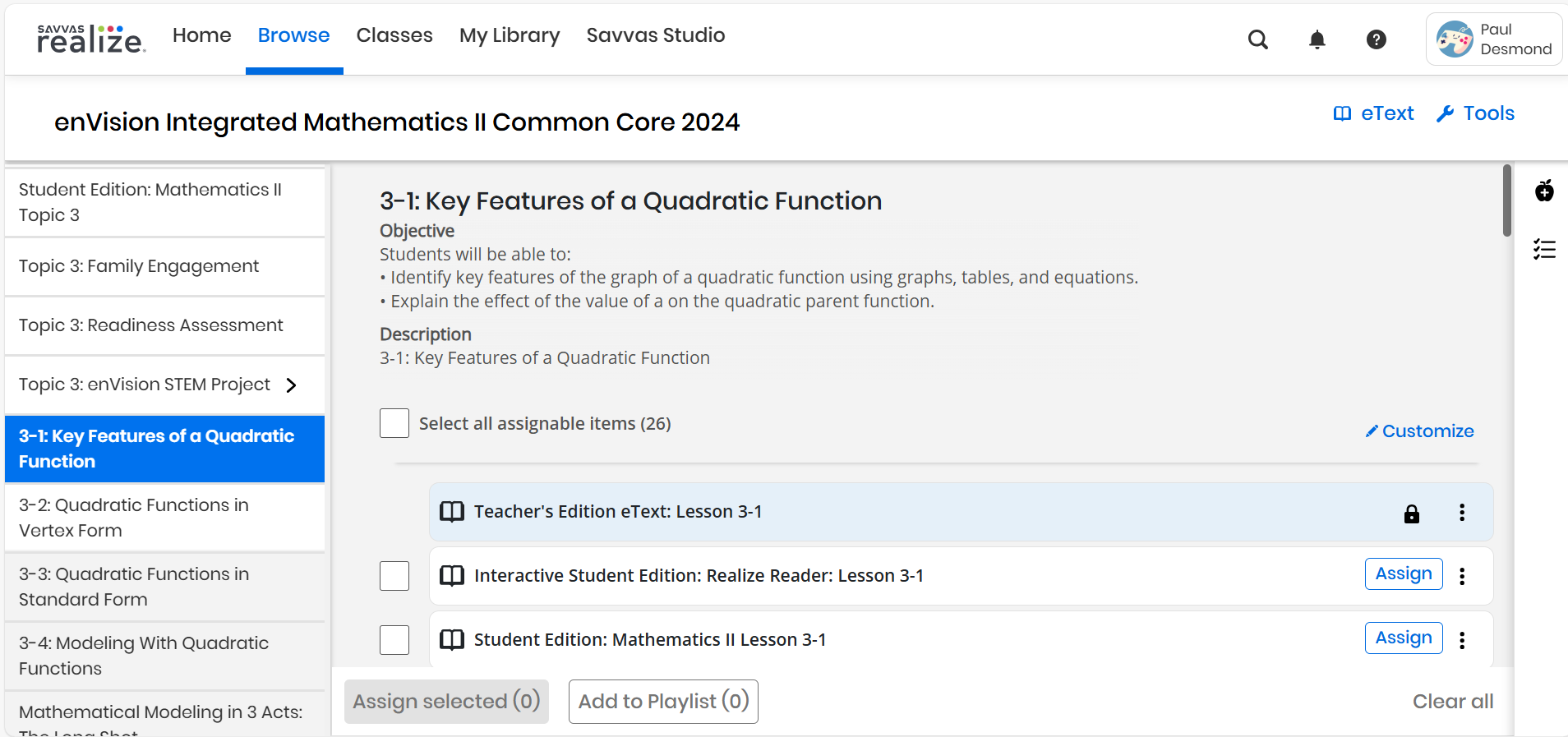The height and width of the screenshot is (737, 1568).
Task: Open notifications bell icon
Action: click(1317, 39)
